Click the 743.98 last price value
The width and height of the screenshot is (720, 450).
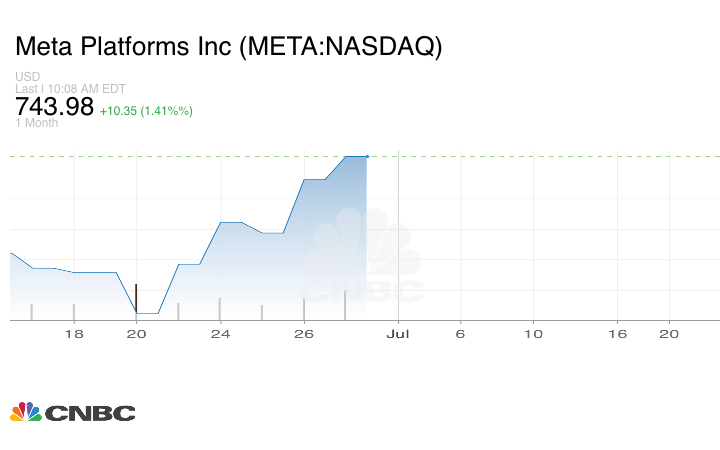pos(54,106)
